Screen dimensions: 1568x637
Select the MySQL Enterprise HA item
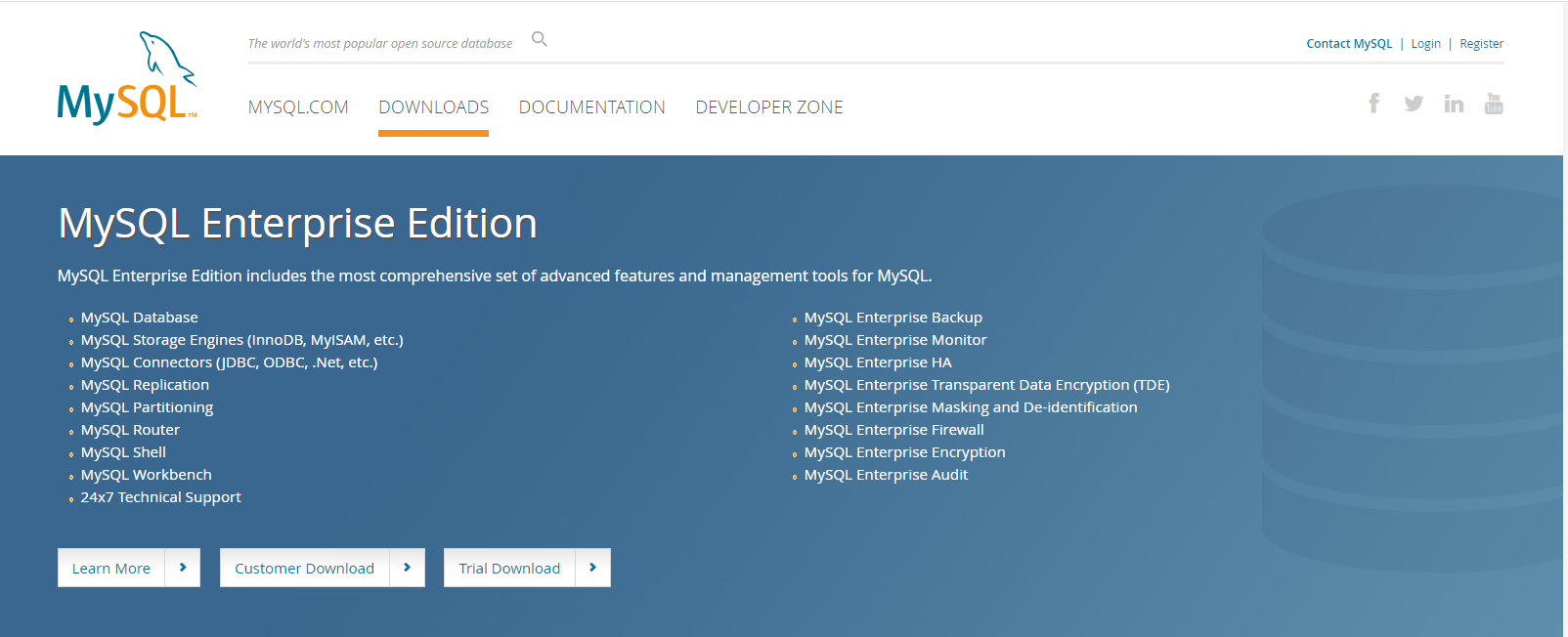click(x=878, y=362)
